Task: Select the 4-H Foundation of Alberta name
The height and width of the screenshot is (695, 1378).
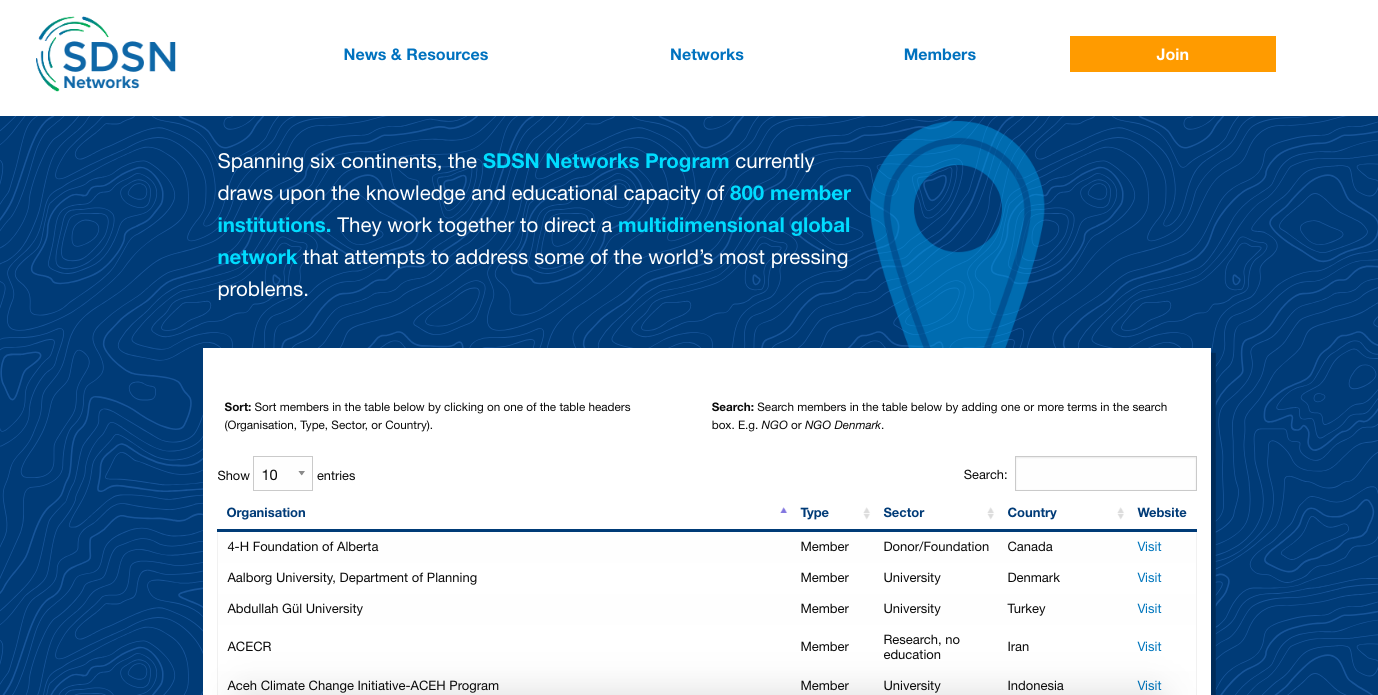Action: (303, 547)
